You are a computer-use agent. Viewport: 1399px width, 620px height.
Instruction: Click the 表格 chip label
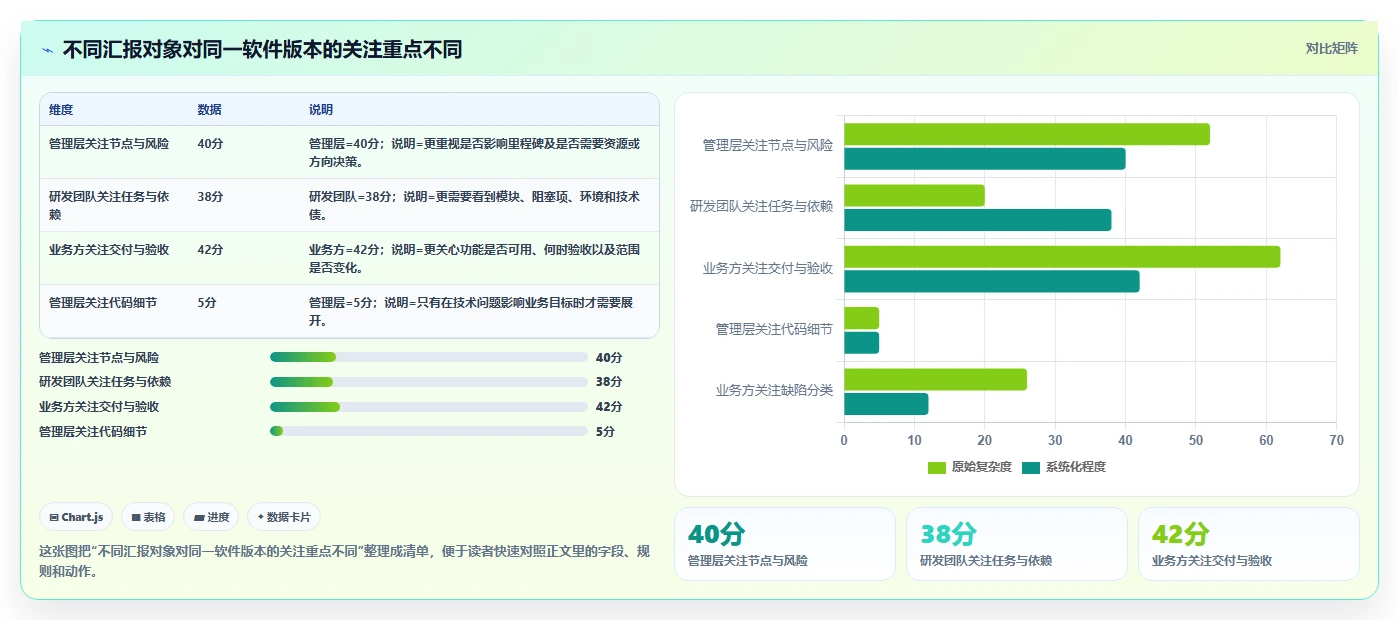154,517
